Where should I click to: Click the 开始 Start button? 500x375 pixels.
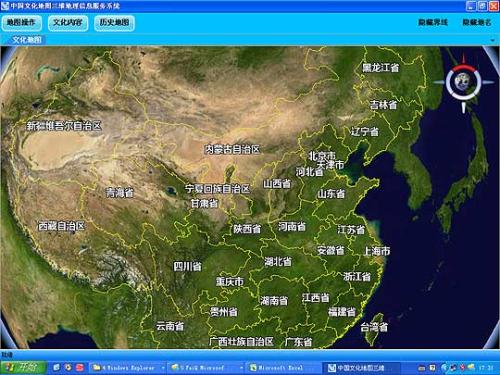(x=23, y=367)
